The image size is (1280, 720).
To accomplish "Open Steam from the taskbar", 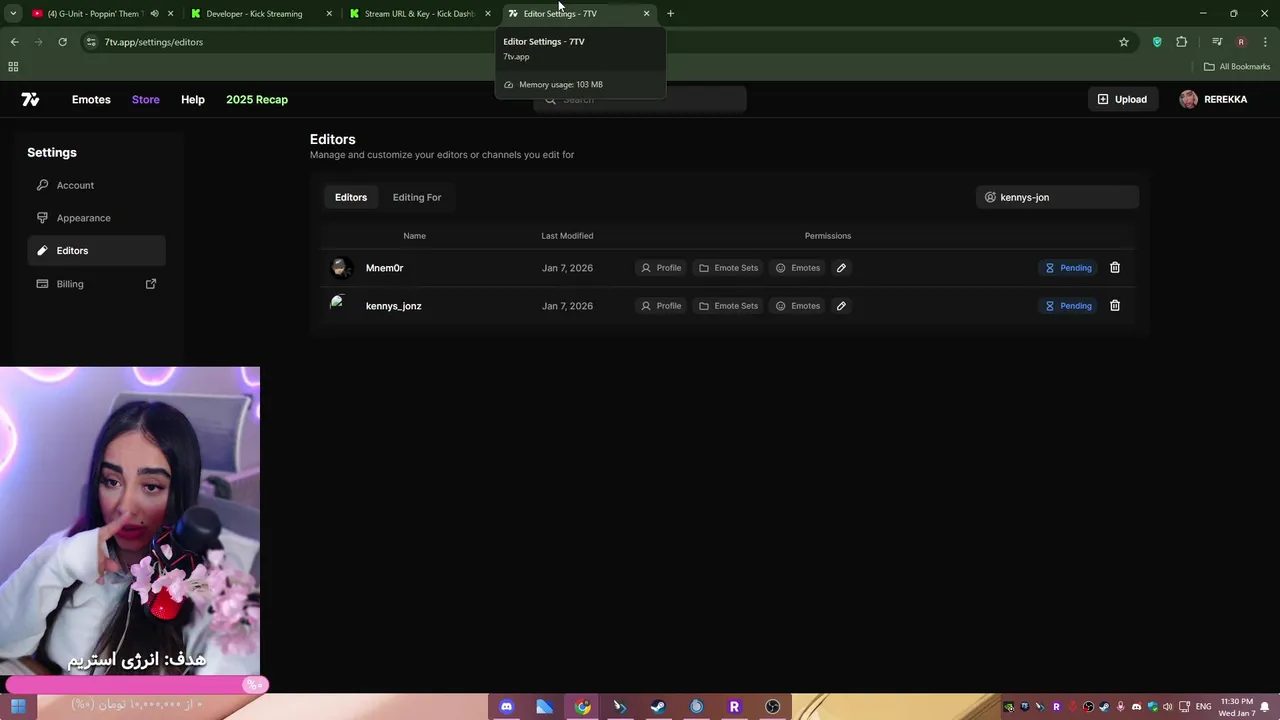I will [x=658, y=706].
